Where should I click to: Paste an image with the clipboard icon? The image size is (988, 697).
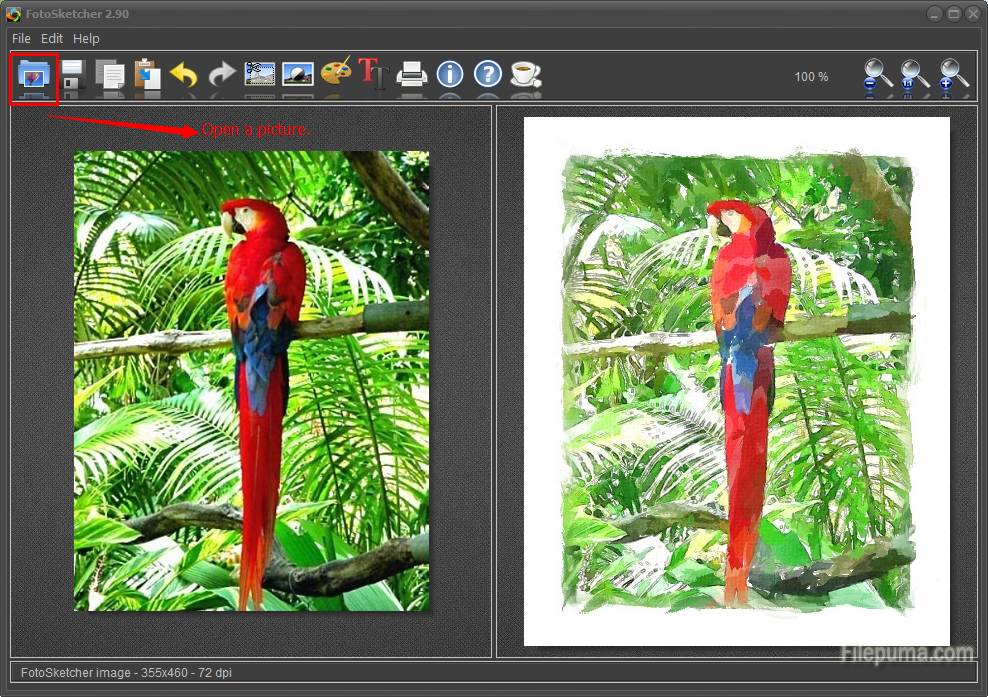click(147, 76)
